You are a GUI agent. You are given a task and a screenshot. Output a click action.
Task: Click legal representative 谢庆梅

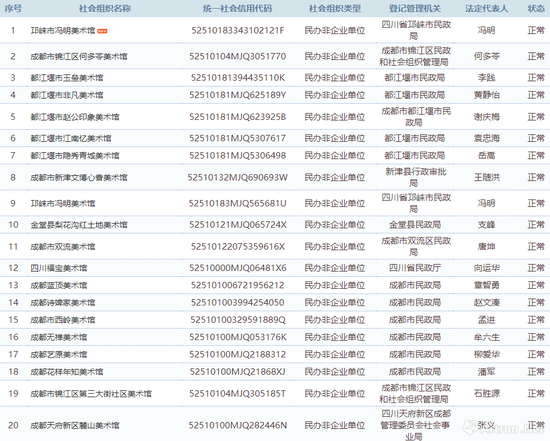click(487, 117)
